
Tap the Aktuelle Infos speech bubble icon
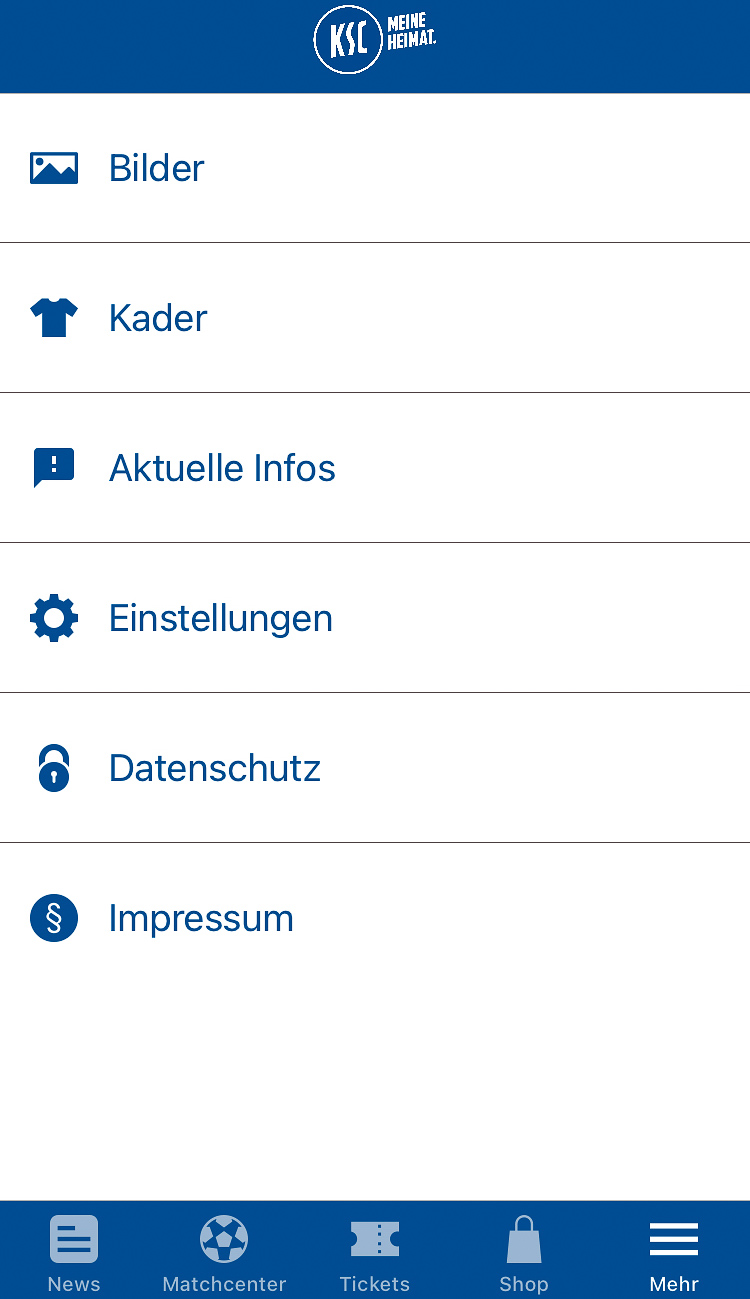54,468
